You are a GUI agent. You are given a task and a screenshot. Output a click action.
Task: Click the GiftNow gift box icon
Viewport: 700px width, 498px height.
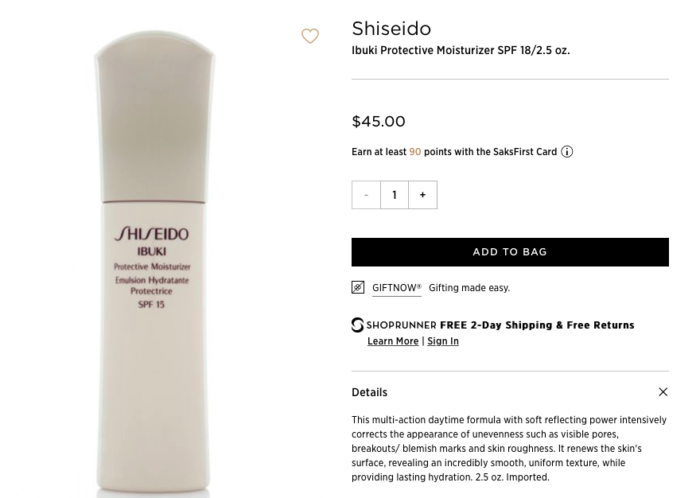point(358,287)
